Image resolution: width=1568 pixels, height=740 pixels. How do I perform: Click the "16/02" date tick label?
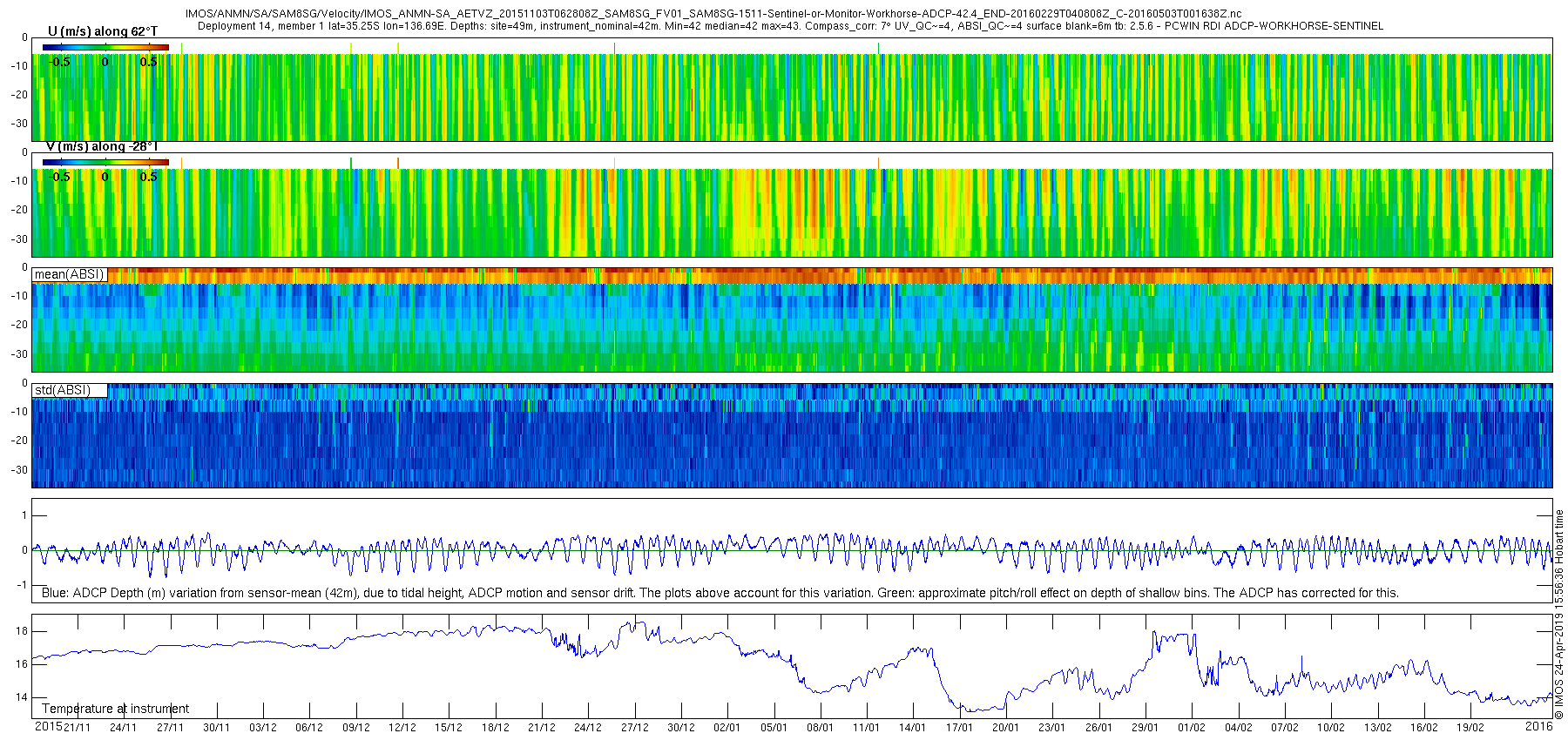(1424, 727)
